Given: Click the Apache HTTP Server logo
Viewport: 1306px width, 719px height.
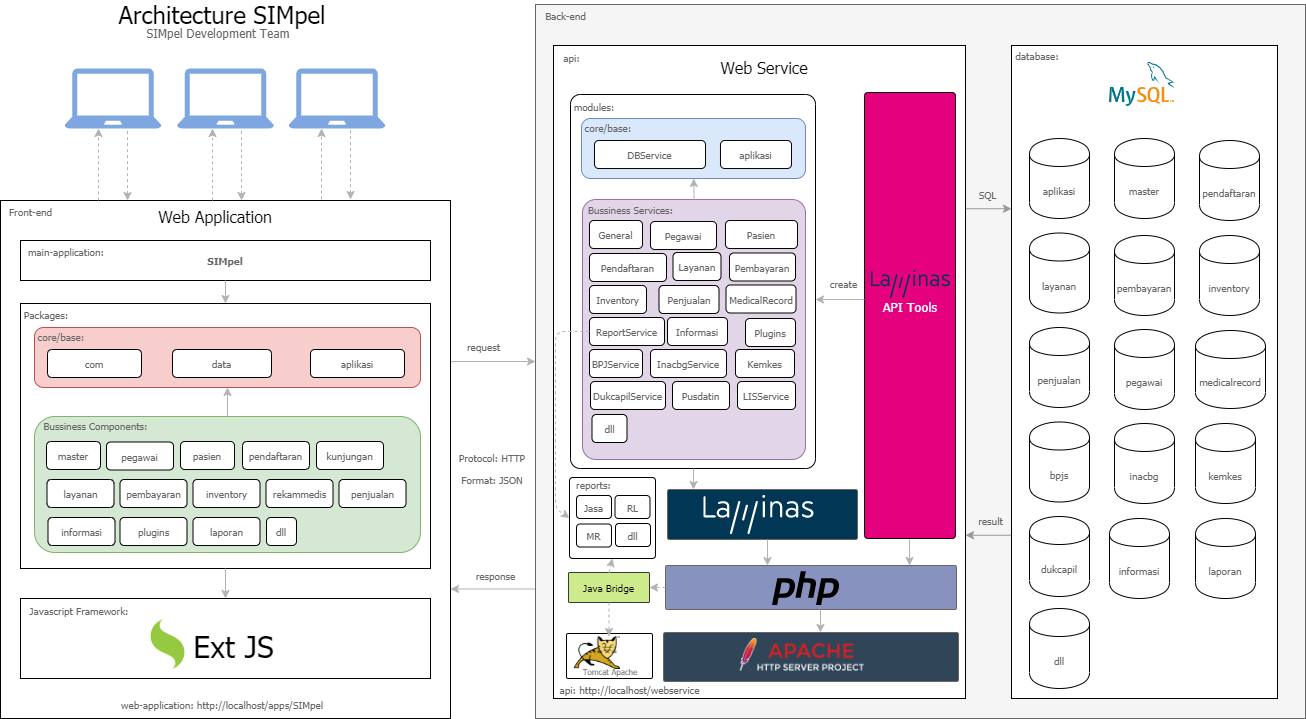Looking at the screenshot, I should click(810, 656).
